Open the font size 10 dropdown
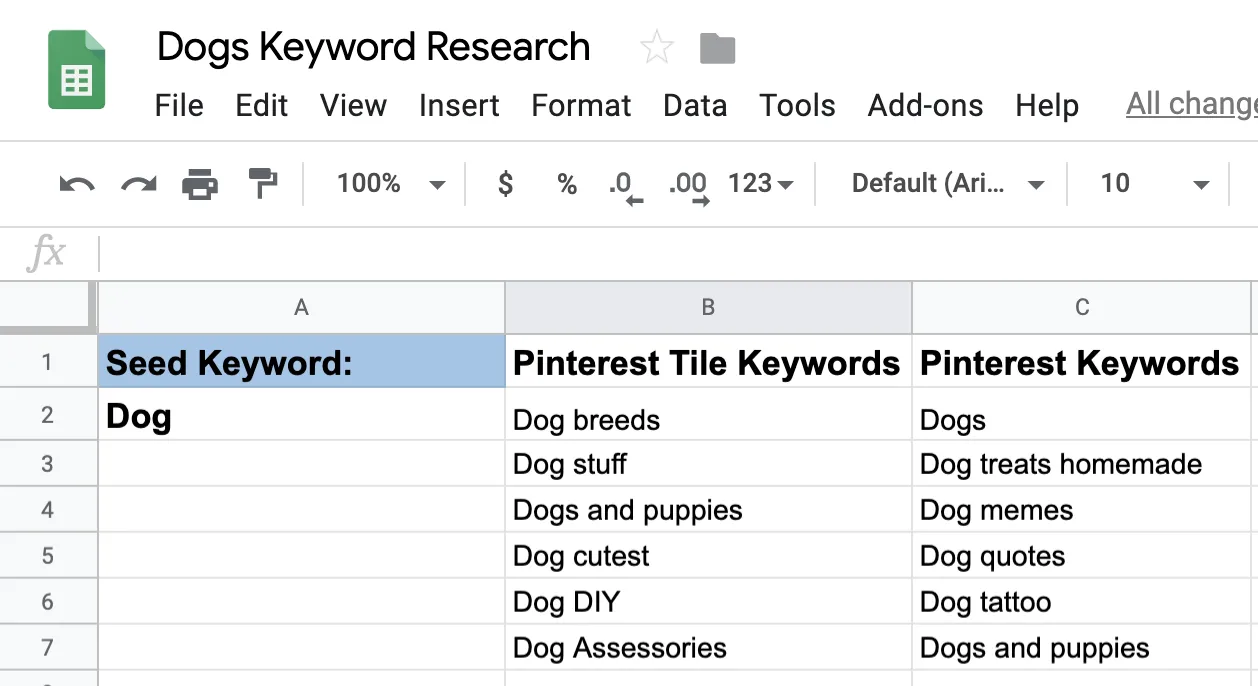The width and height of the screenshot is (1258, 686). [x=1154, y=184]
